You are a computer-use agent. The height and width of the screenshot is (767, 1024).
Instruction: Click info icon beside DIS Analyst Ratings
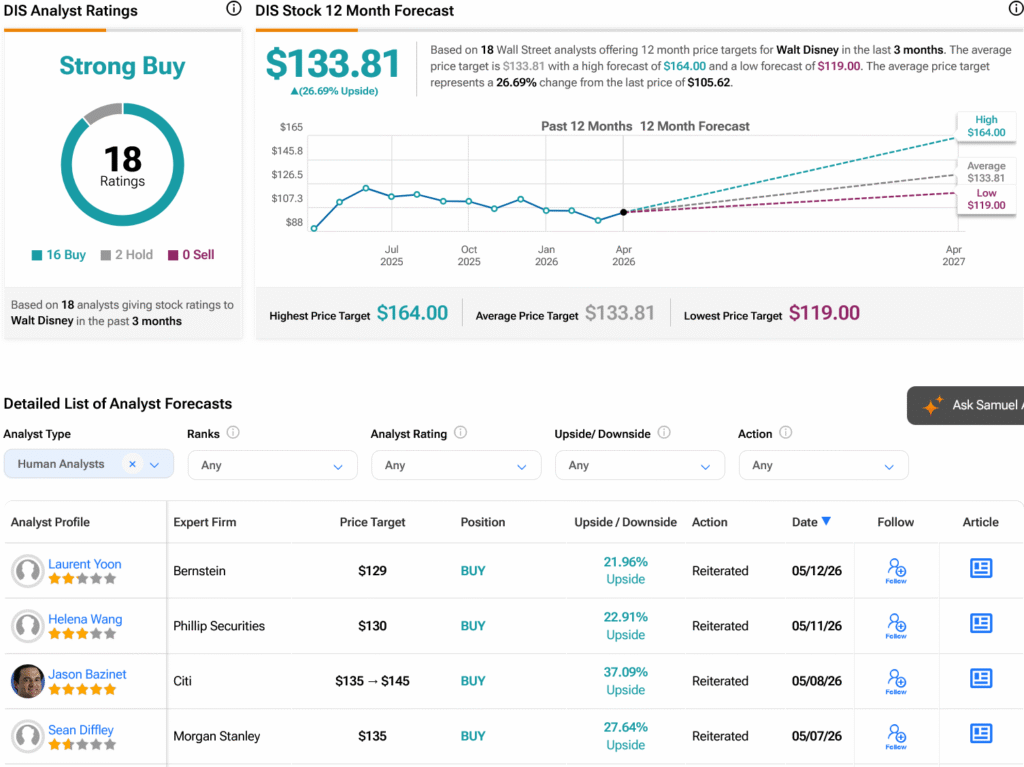coord(233,8)
